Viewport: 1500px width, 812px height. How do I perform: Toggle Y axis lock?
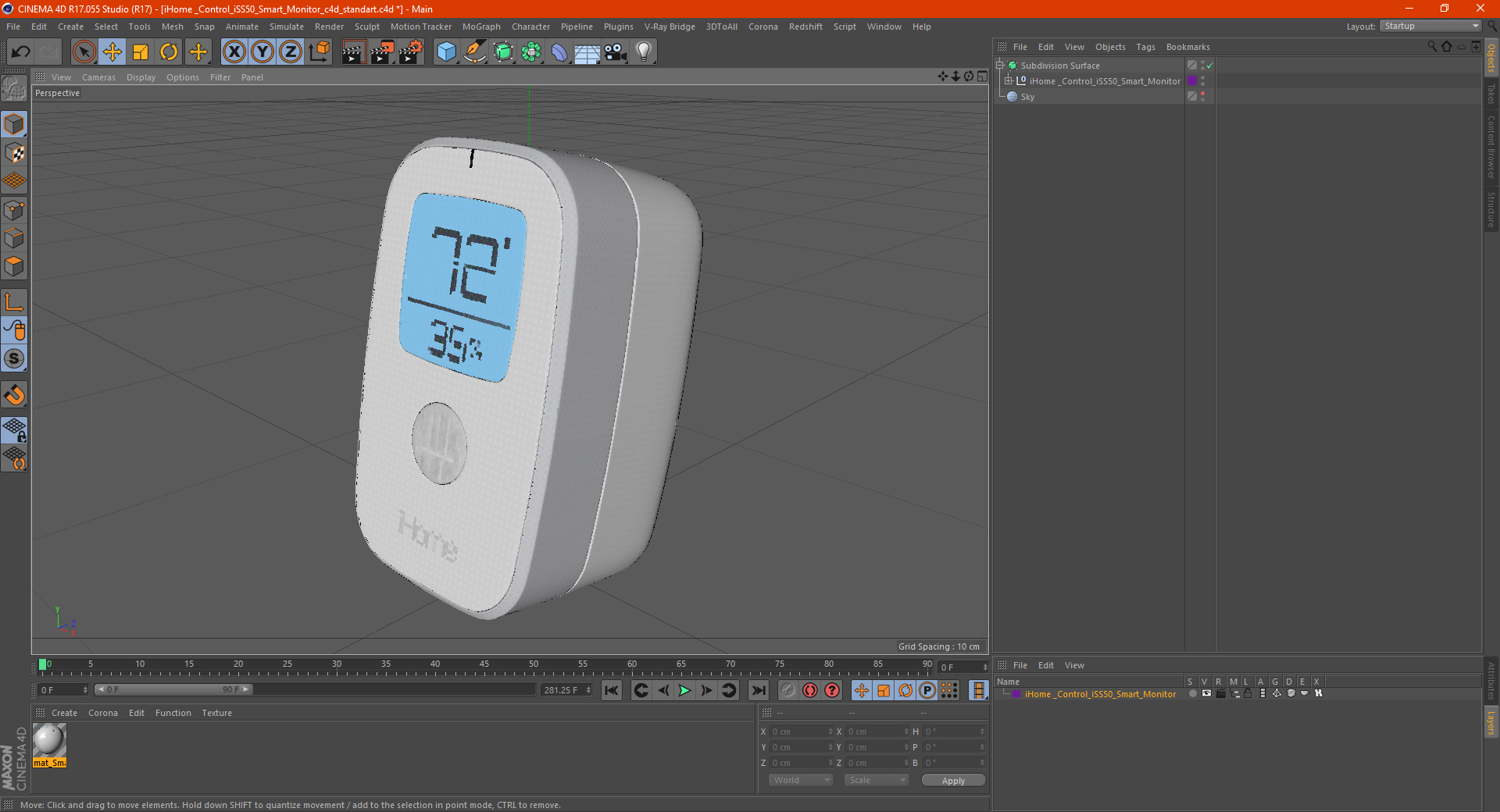click(x=262, y=52)
